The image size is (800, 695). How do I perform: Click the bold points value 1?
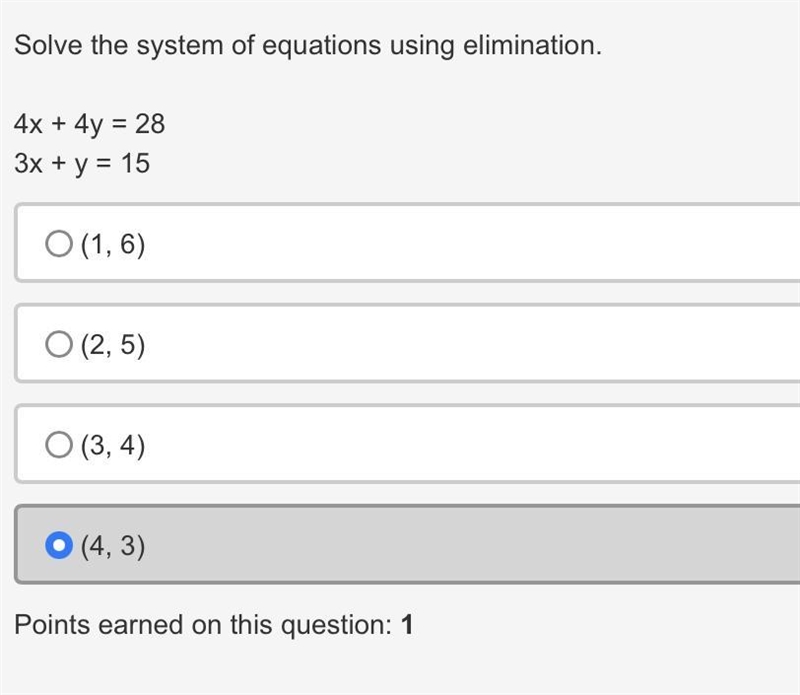(x=407, y=625)
